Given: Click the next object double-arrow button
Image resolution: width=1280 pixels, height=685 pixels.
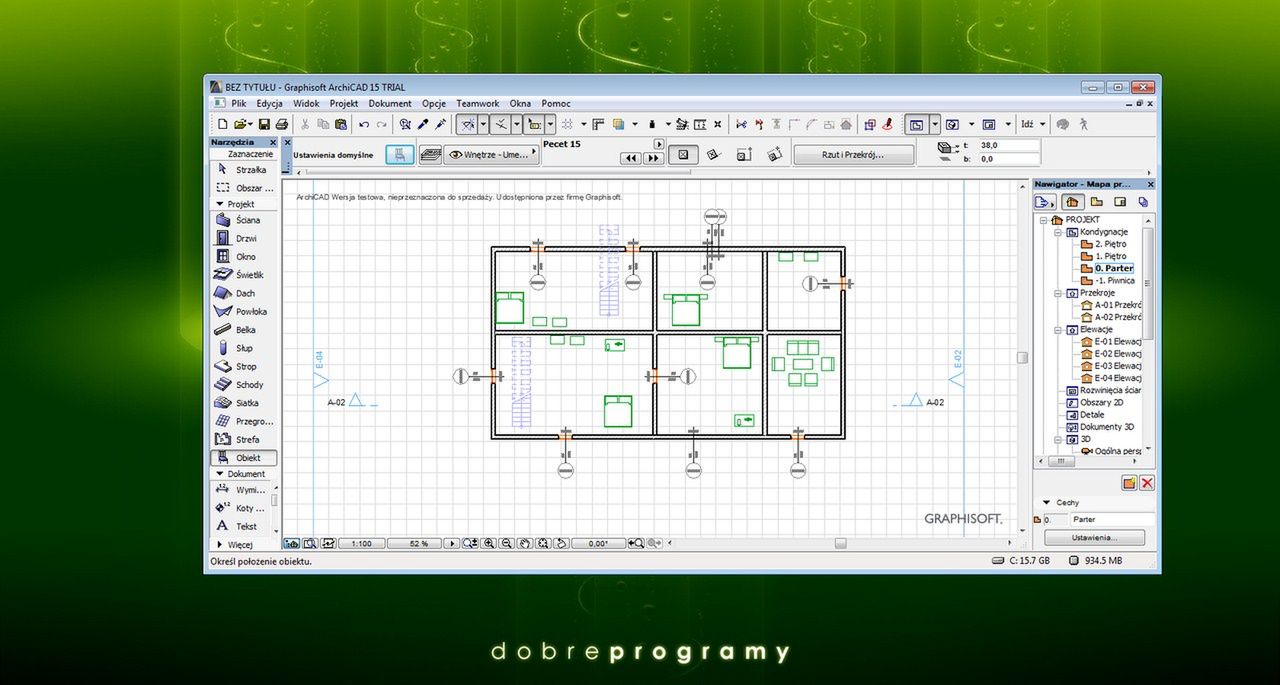Looking at the screenshot, I should [x=656, y=158].
